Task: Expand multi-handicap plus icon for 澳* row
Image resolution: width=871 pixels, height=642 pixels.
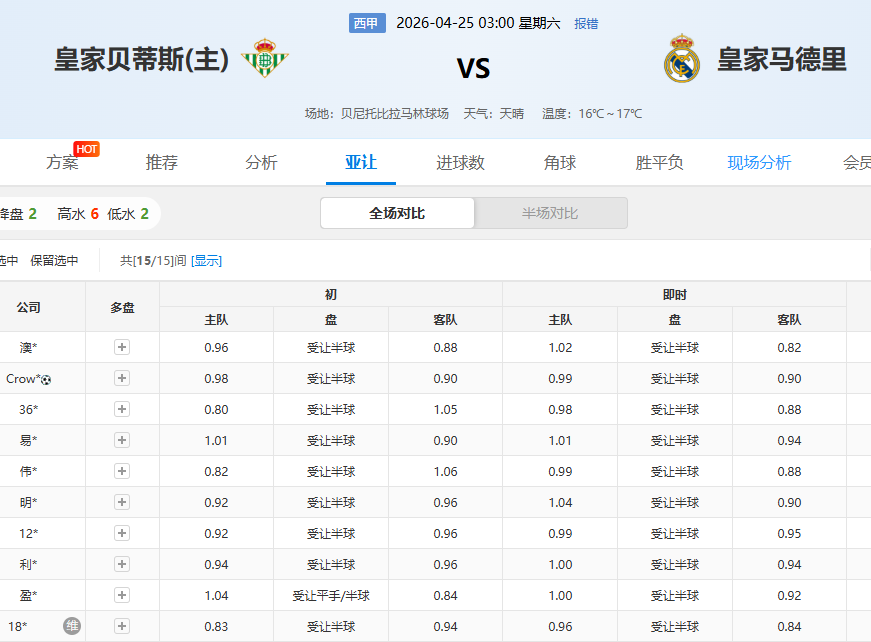Action: (122, 348)
